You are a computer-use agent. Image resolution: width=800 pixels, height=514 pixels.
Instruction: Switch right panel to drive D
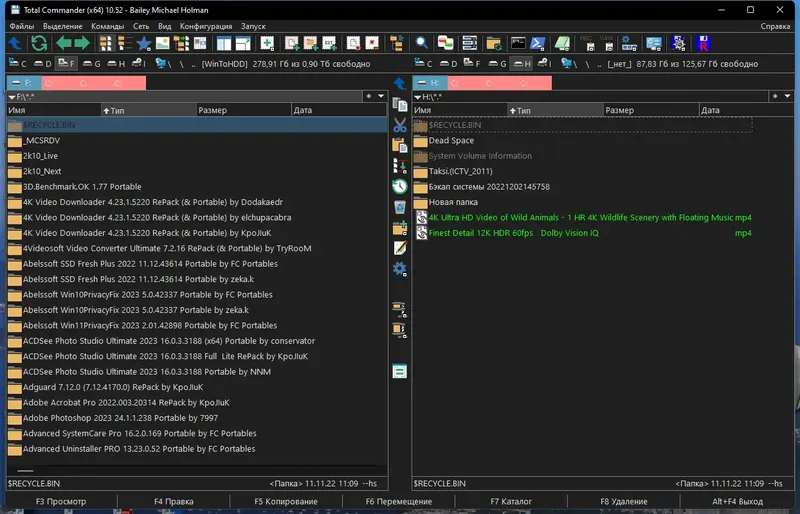pos(448,63)
